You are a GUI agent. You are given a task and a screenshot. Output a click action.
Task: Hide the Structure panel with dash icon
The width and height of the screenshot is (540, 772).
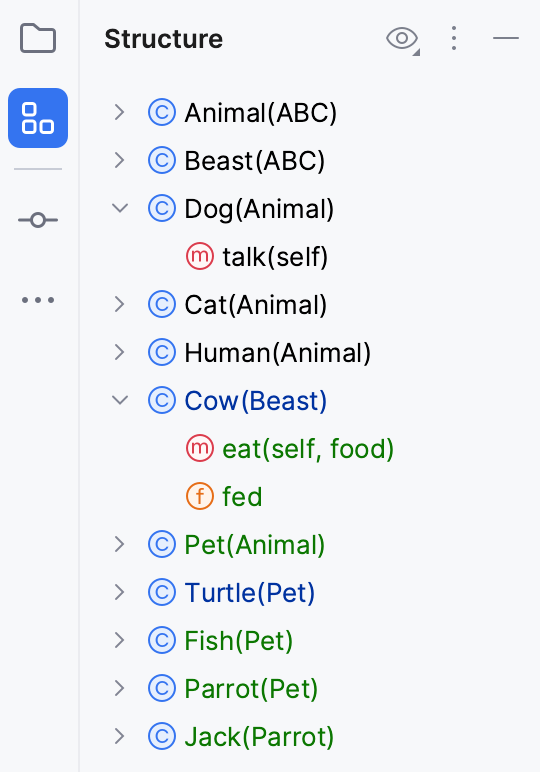click(506, 38)
